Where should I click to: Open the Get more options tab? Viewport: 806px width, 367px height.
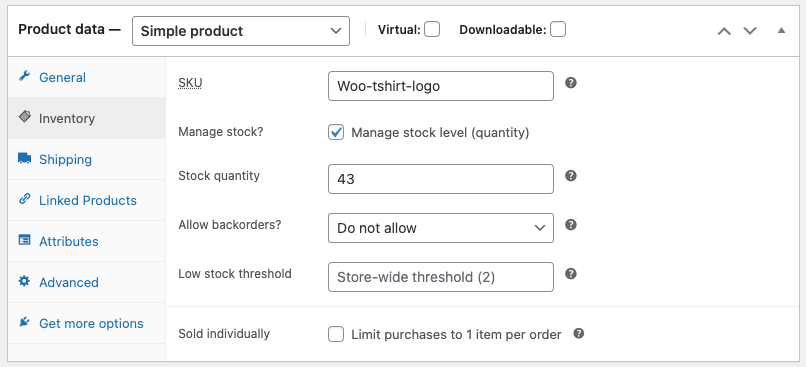point(86,323)
